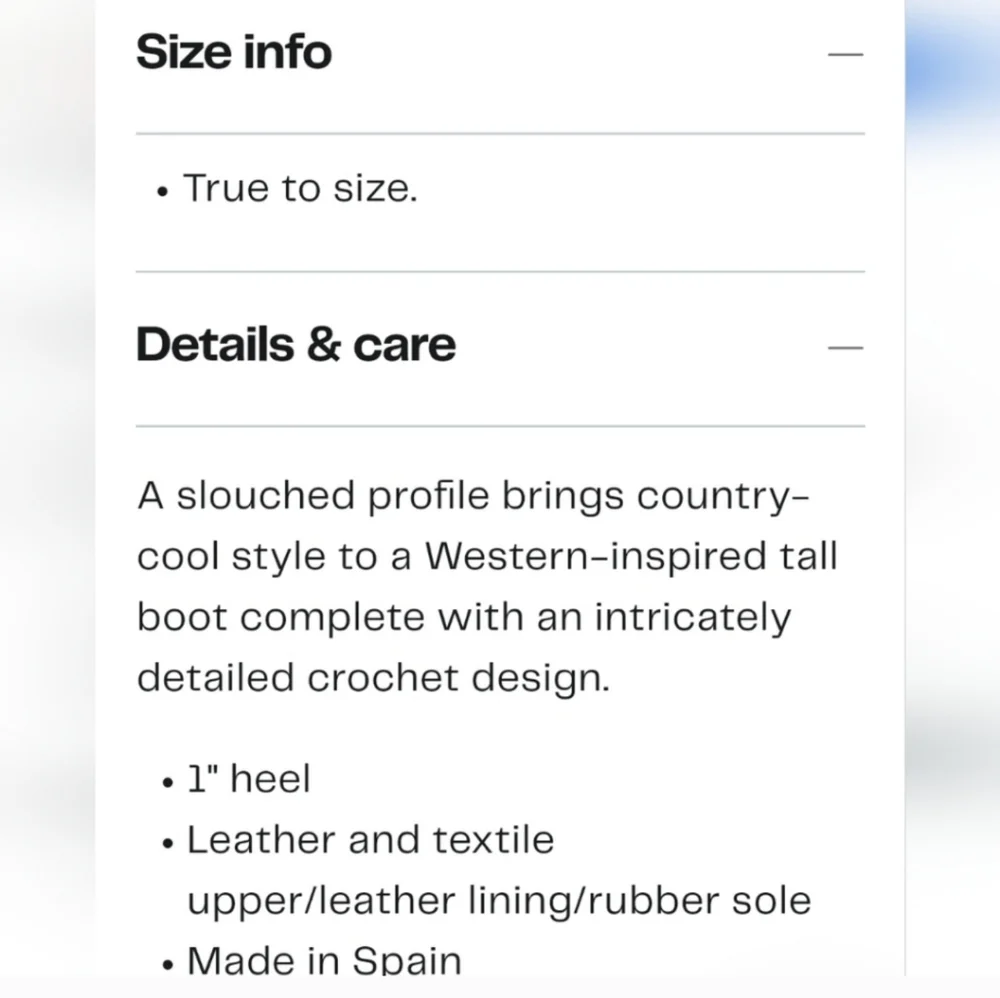Collapse the Size info section minus icon
The height and width of the screenshot is (998, 1000).
(845, 54)
